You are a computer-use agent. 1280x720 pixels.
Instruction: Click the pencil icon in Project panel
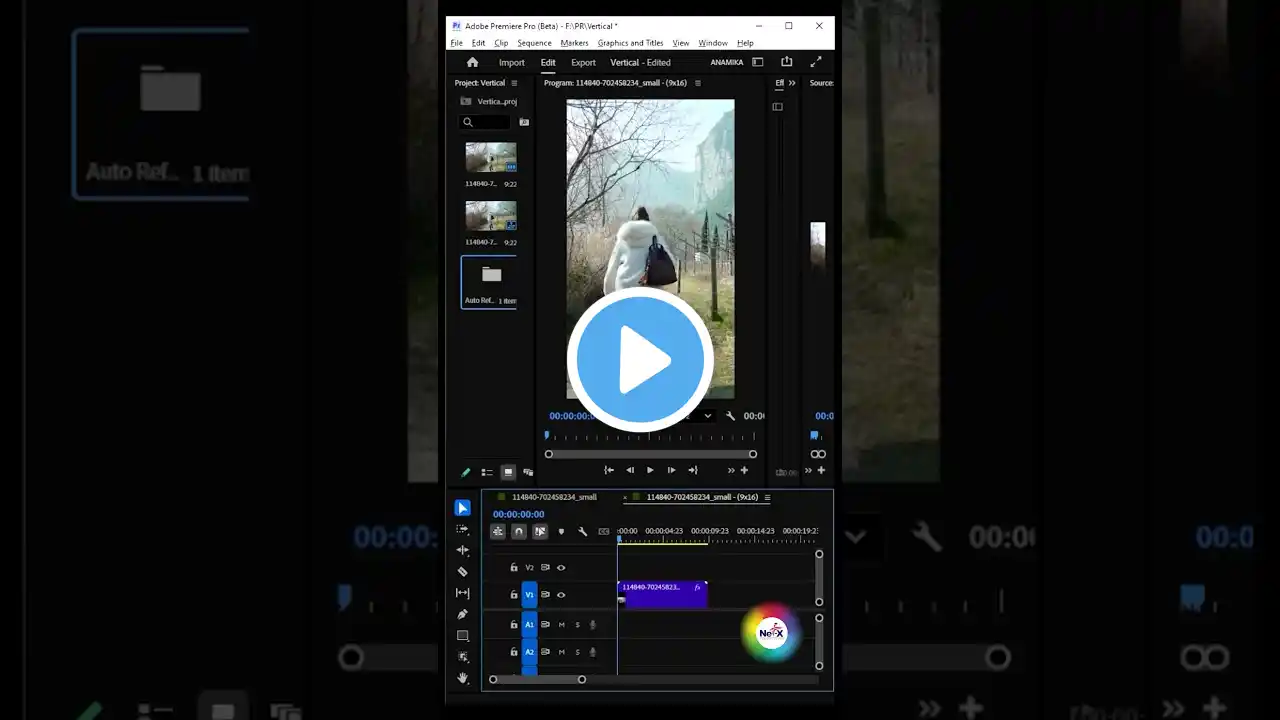point(465,472)
